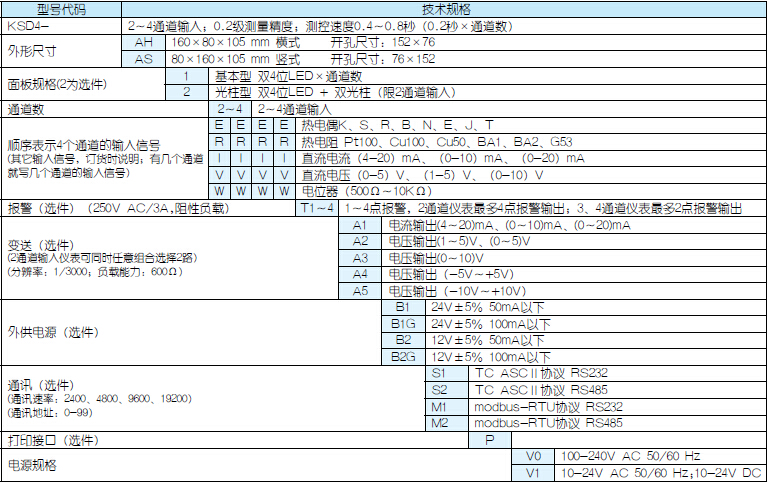
Task: Click the V1 low voltage power code
Action: (x=532, y=472)
